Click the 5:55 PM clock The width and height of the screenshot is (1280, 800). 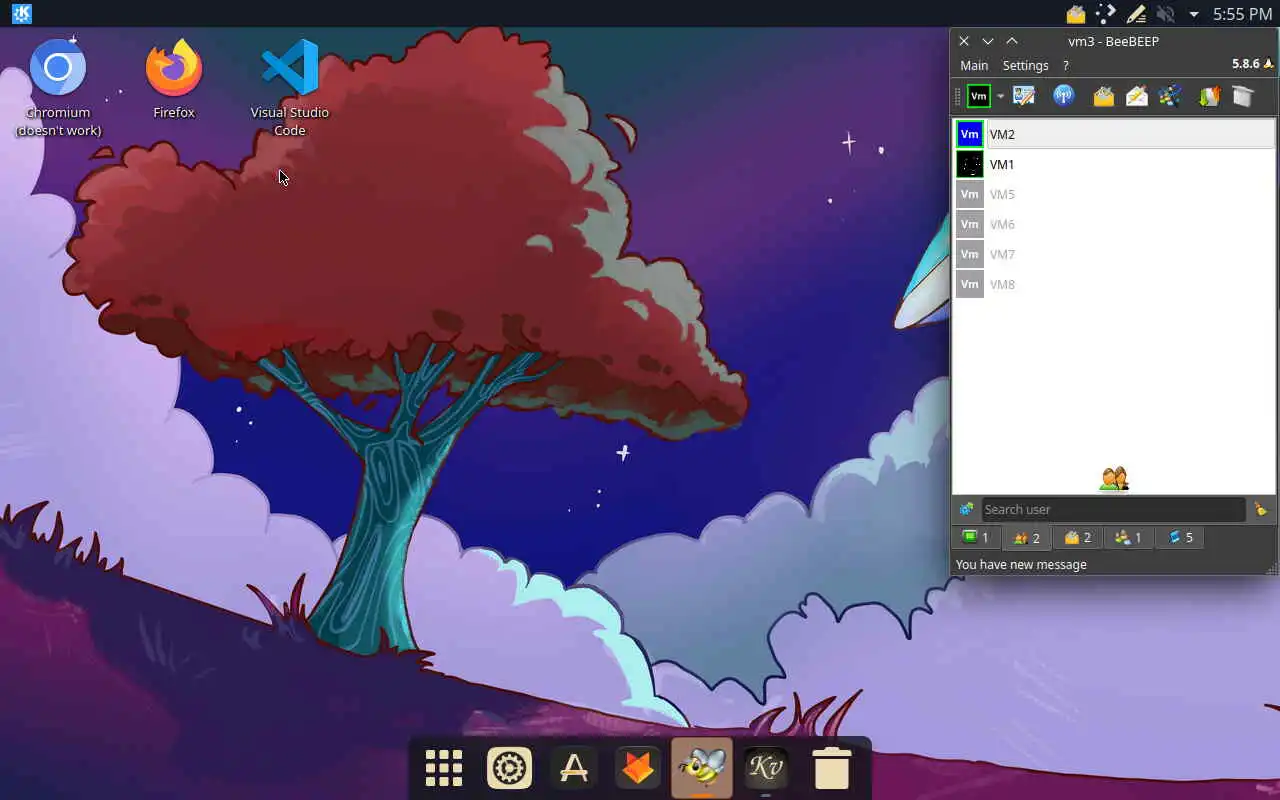pyautogui.click(x=1242, y=14)
